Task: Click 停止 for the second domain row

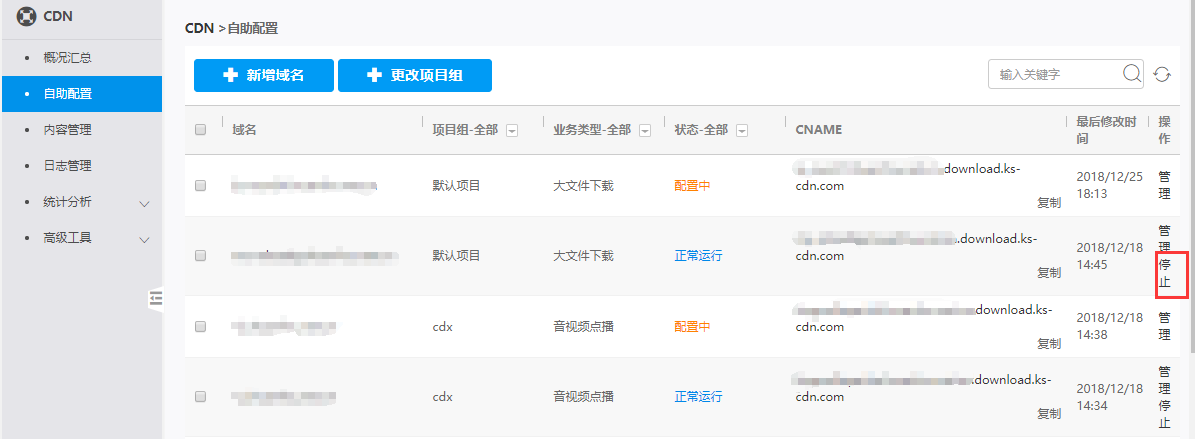Action: tap(1164, 273)
